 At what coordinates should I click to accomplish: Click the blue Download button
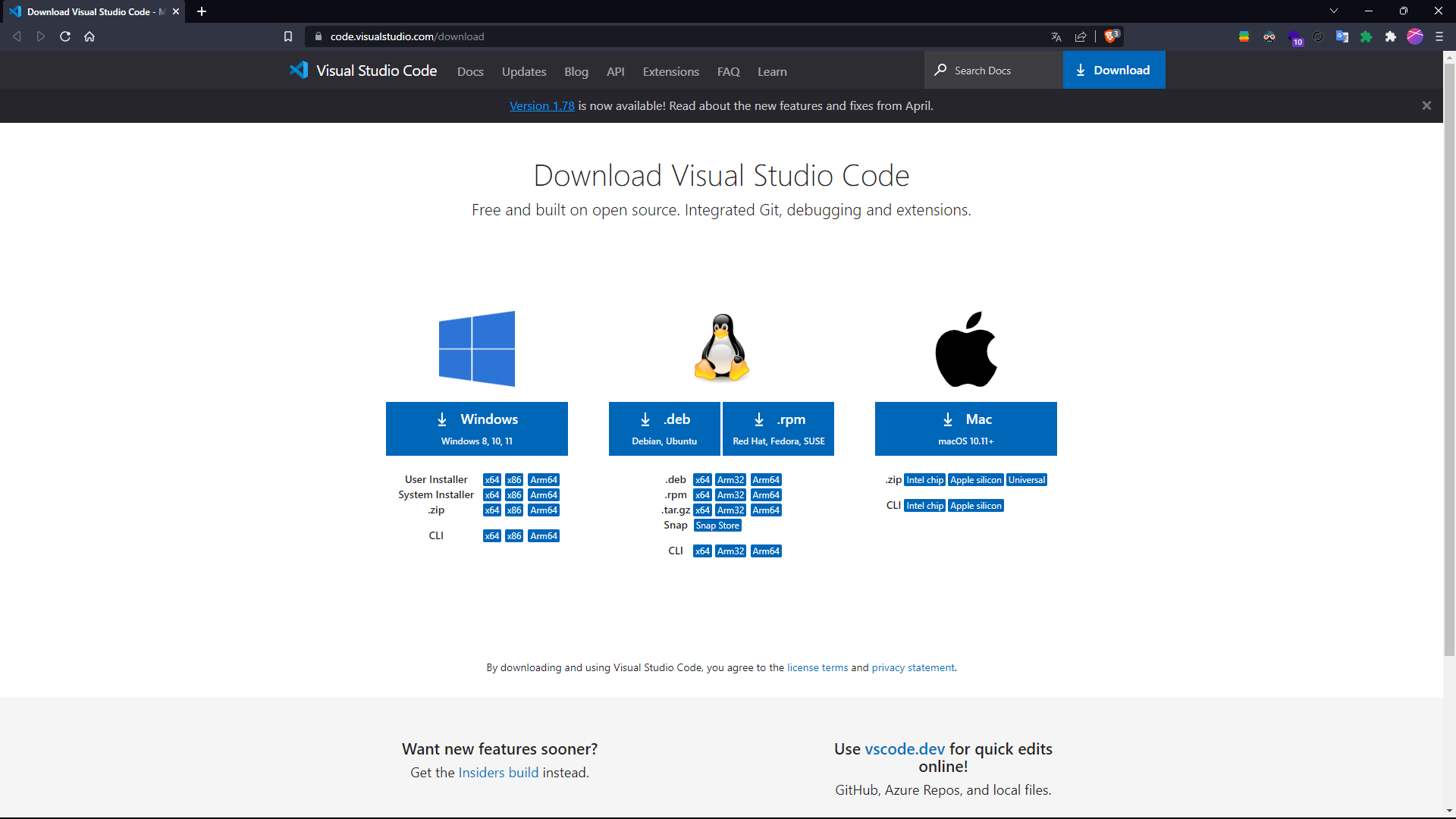click(1113, 70)
